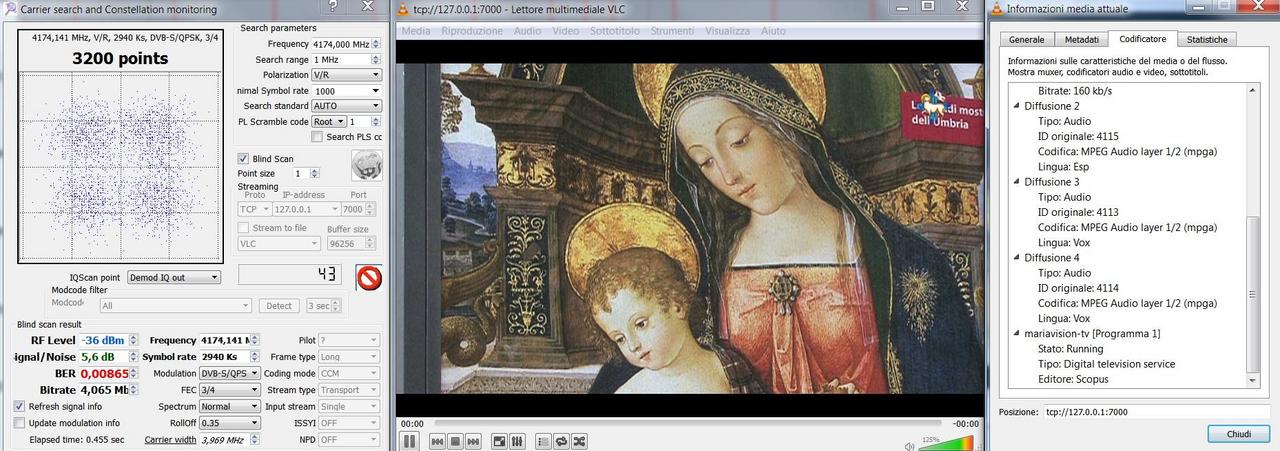Collapse the Diffusione 2 tree node
The image size is (1280, 451).
pyautogui.click(x=1015, y=106)
